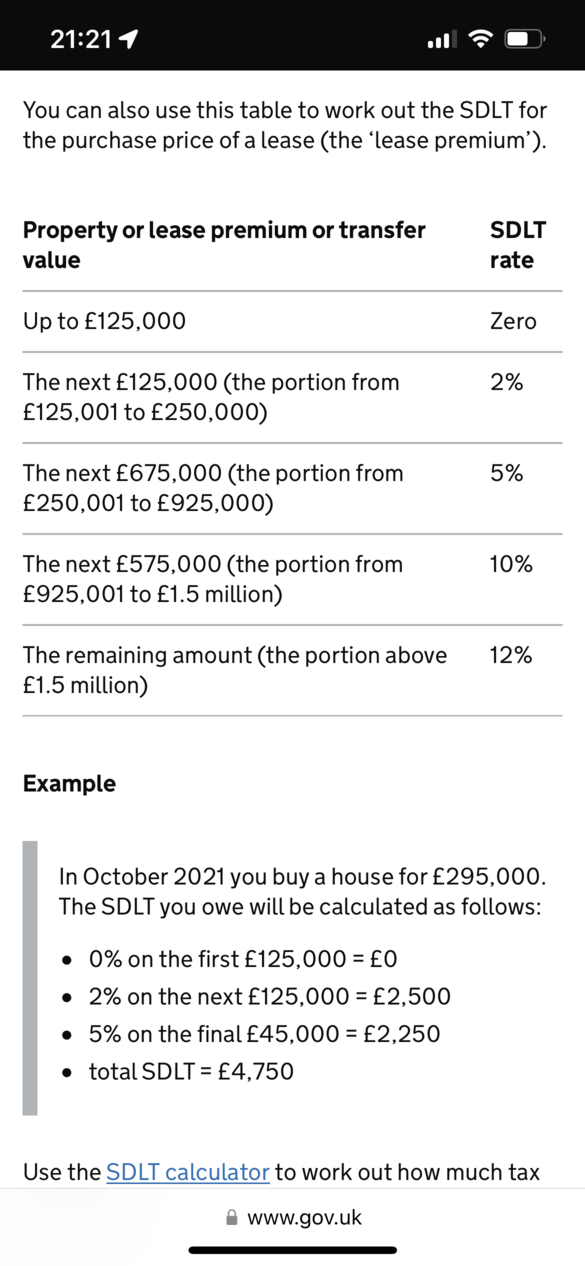Image resolution: width=585 pixels, height=1266 pixels.
Task: Tap the location arrow next to time
Action: [x=127, y=40]
